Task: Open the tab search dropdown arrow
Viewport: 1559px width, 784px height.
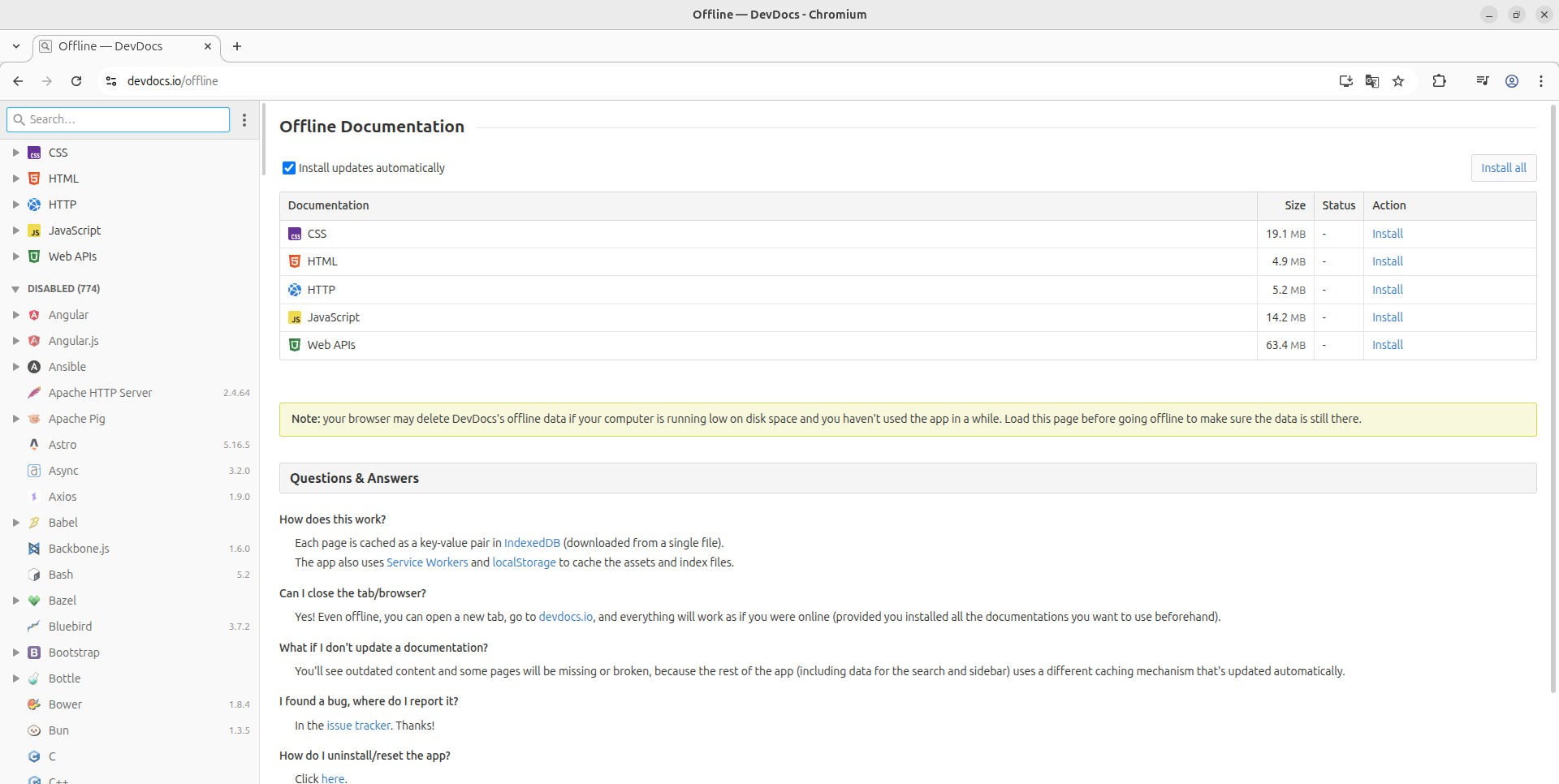Action: click(x=16, y=46)
